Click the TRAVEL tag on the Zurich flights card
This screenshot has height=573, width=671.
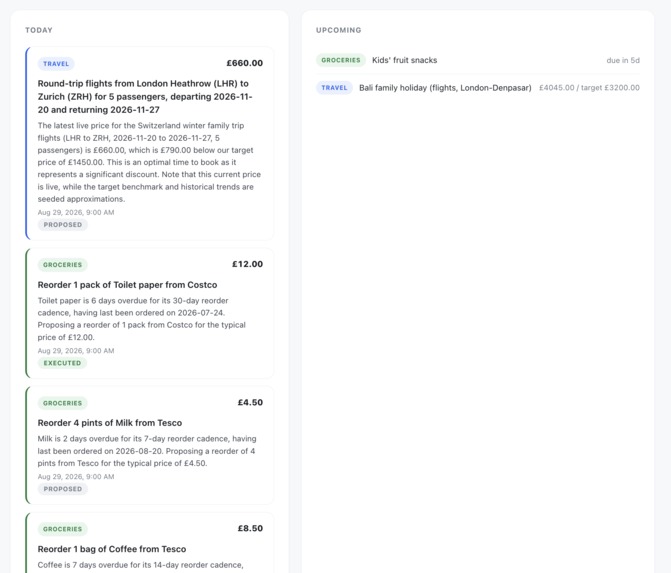click(x=56, y=64)
